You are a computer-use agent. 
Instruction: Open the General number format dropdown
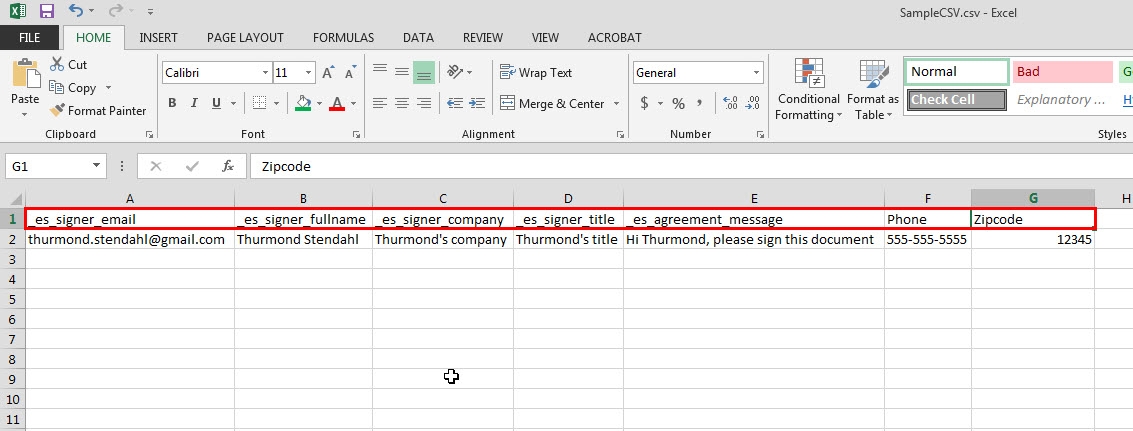click(x=757, y=72)
